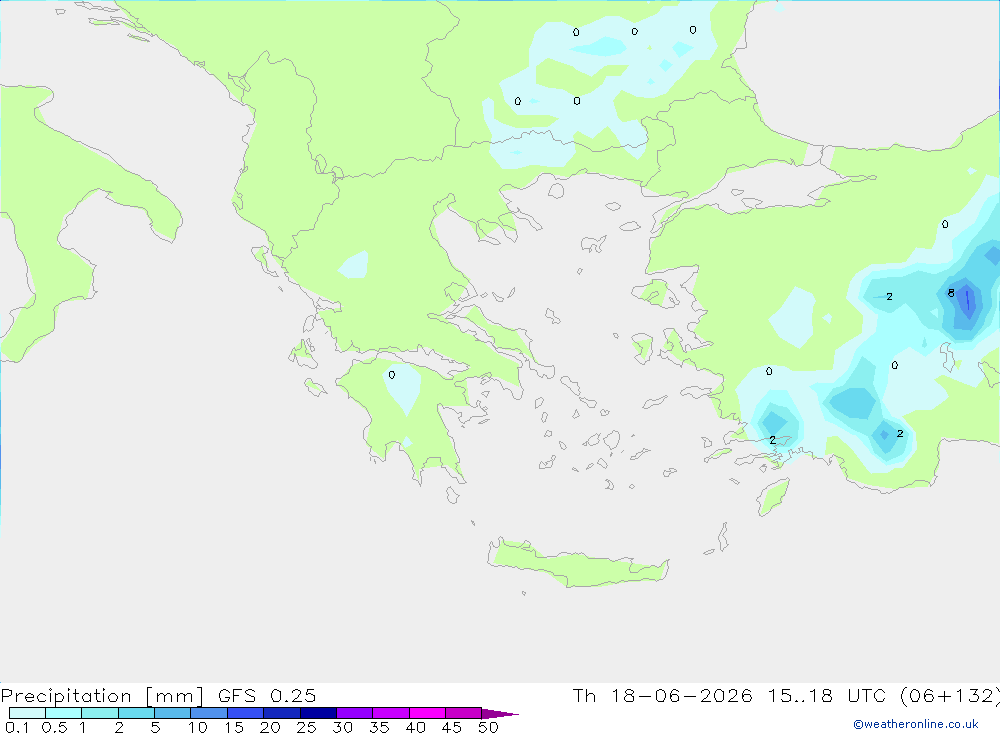Click the '0' value over the Peloponnese

[392, 374]
